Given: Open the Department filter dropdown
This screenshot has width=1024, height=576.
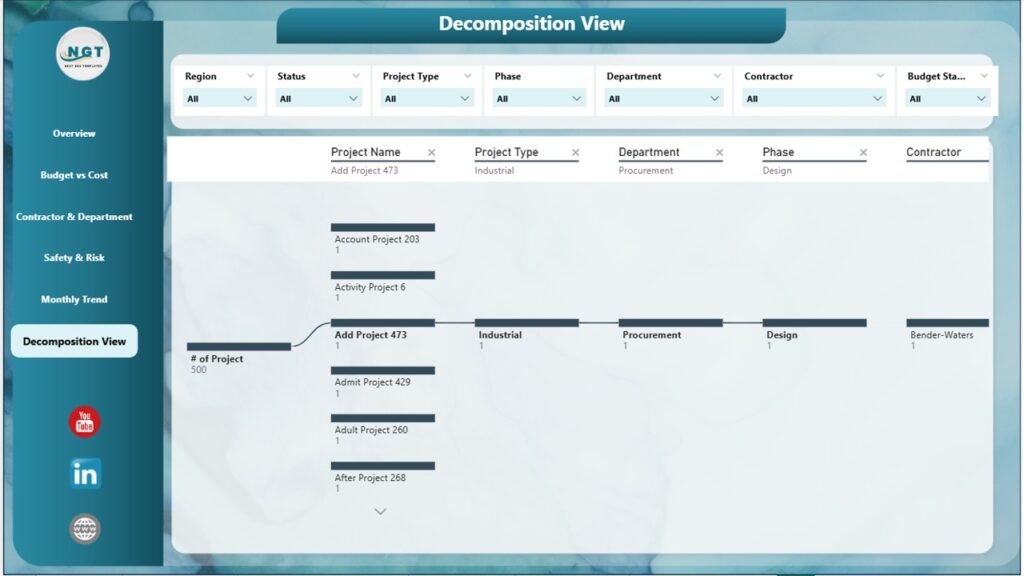Looking at the screenshot, I should point(714,98).
